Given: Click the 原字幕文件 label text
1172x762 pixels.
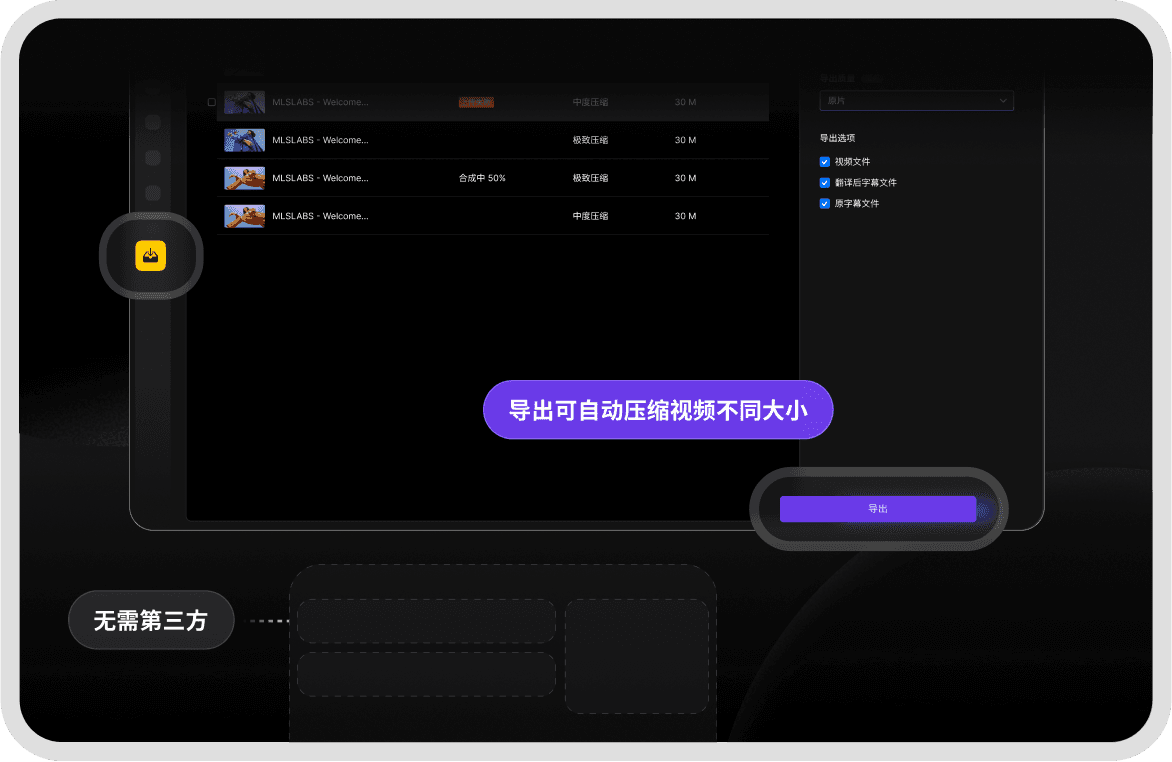Looking at the screenshot, I should [857, 203].
